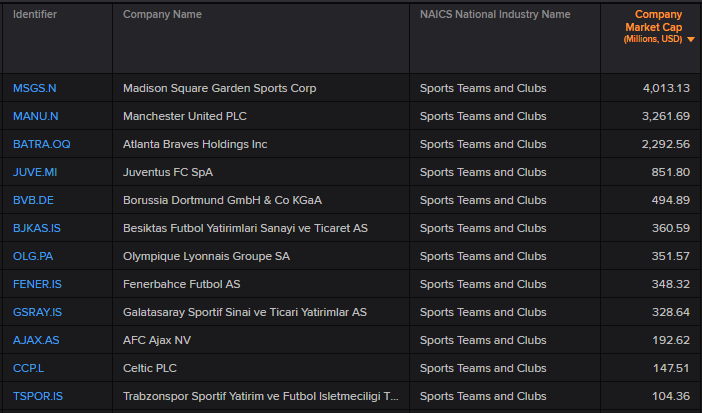Select market cap value 360.59
The height and width of the screenshot is (413, 702).
click(671, 228)
